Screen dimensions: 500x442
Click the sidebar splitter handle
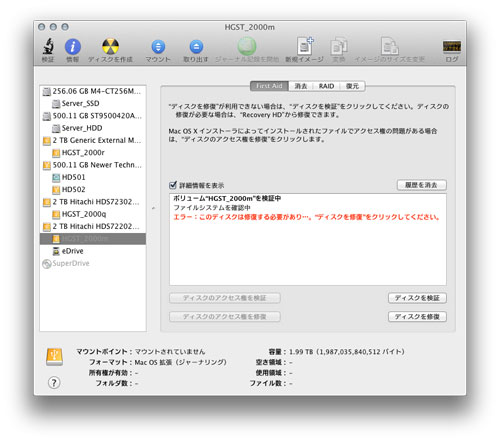pos(153,208)
